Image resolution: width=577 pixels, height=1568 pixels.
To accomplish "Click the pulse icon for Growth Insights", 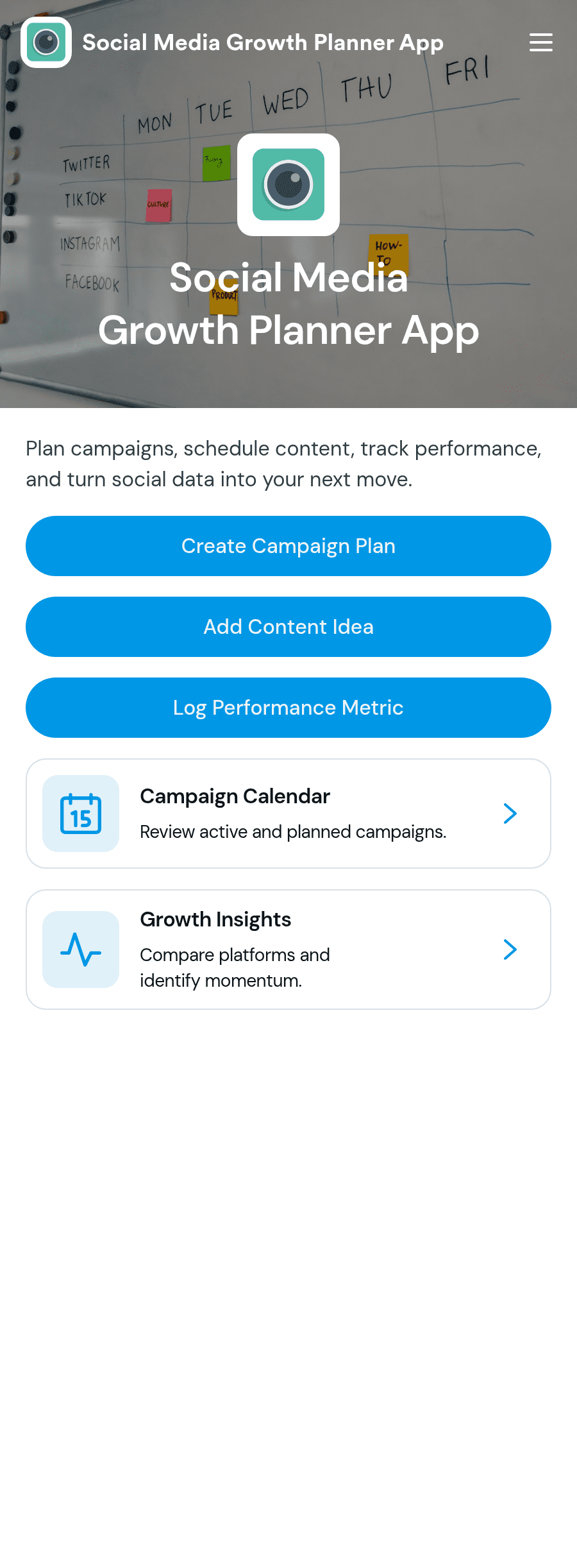I will (x=81, y=950).
